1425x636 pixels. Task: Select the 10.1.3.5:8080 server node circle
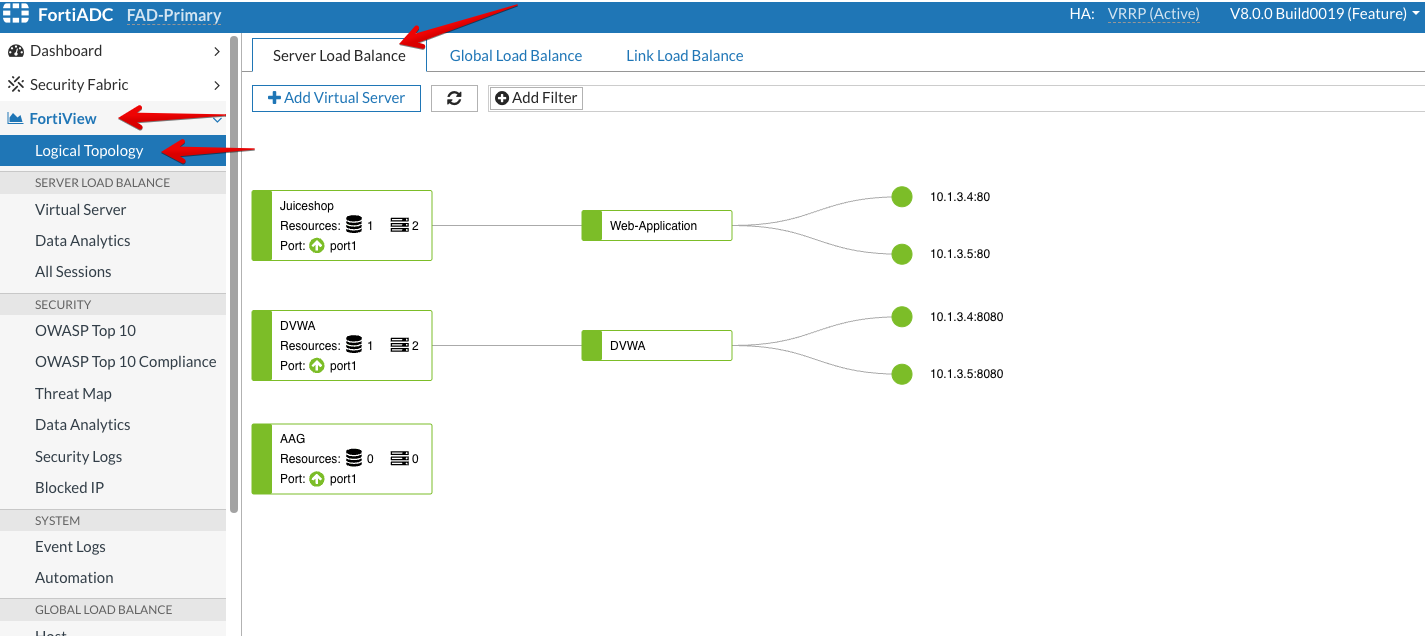pyautogui.click(x=902, y=374)
